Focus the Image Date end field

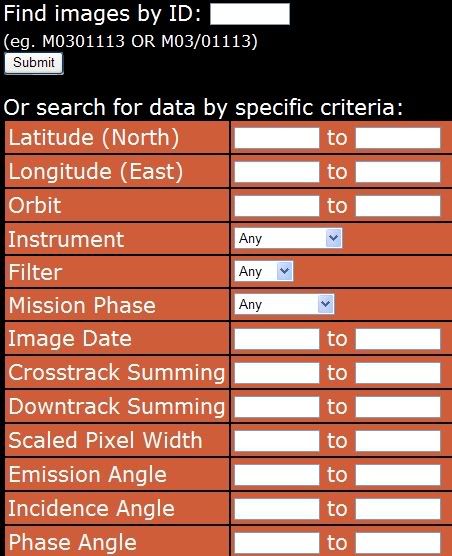pos(398,339)
